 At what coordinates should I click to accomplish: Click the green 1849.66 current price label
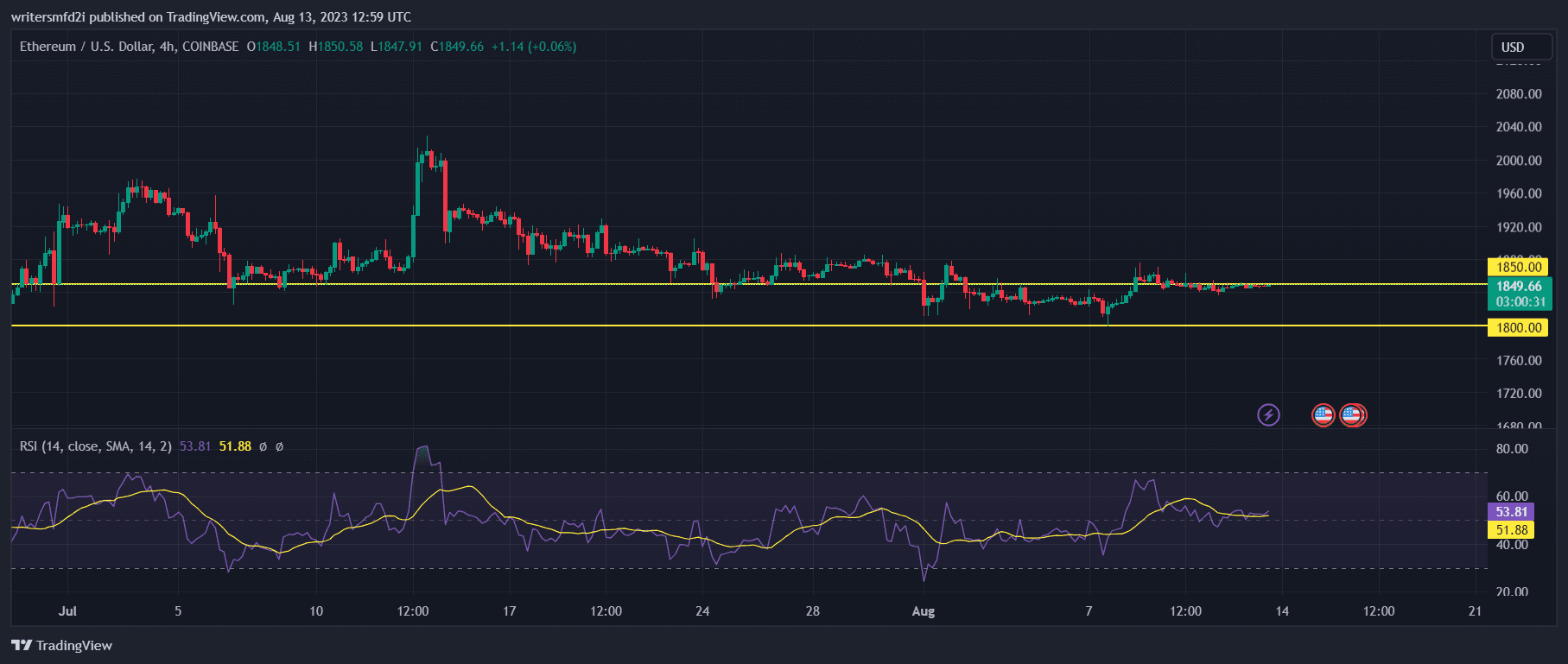(x=1519, y=287)
